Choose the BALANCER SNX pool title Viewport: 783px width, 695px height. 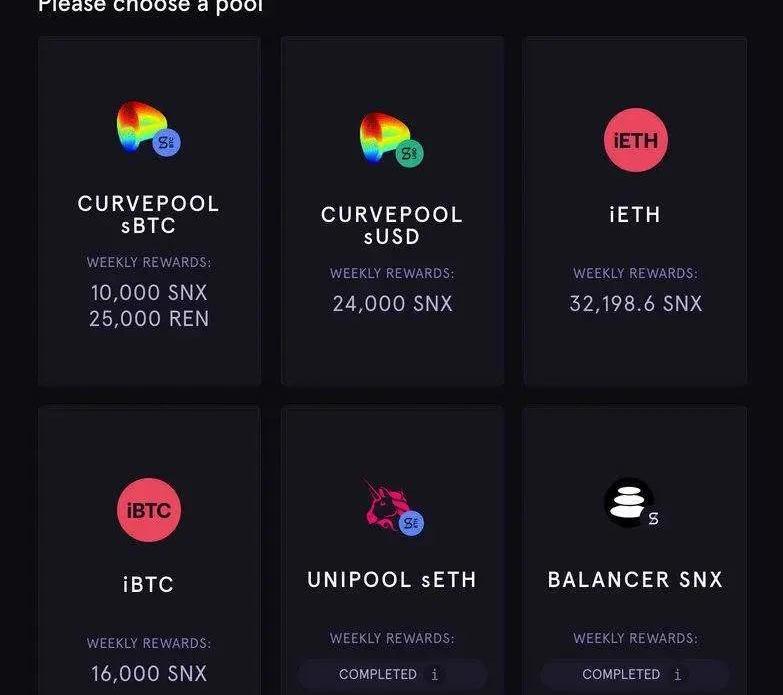click(x=635, y=580)
